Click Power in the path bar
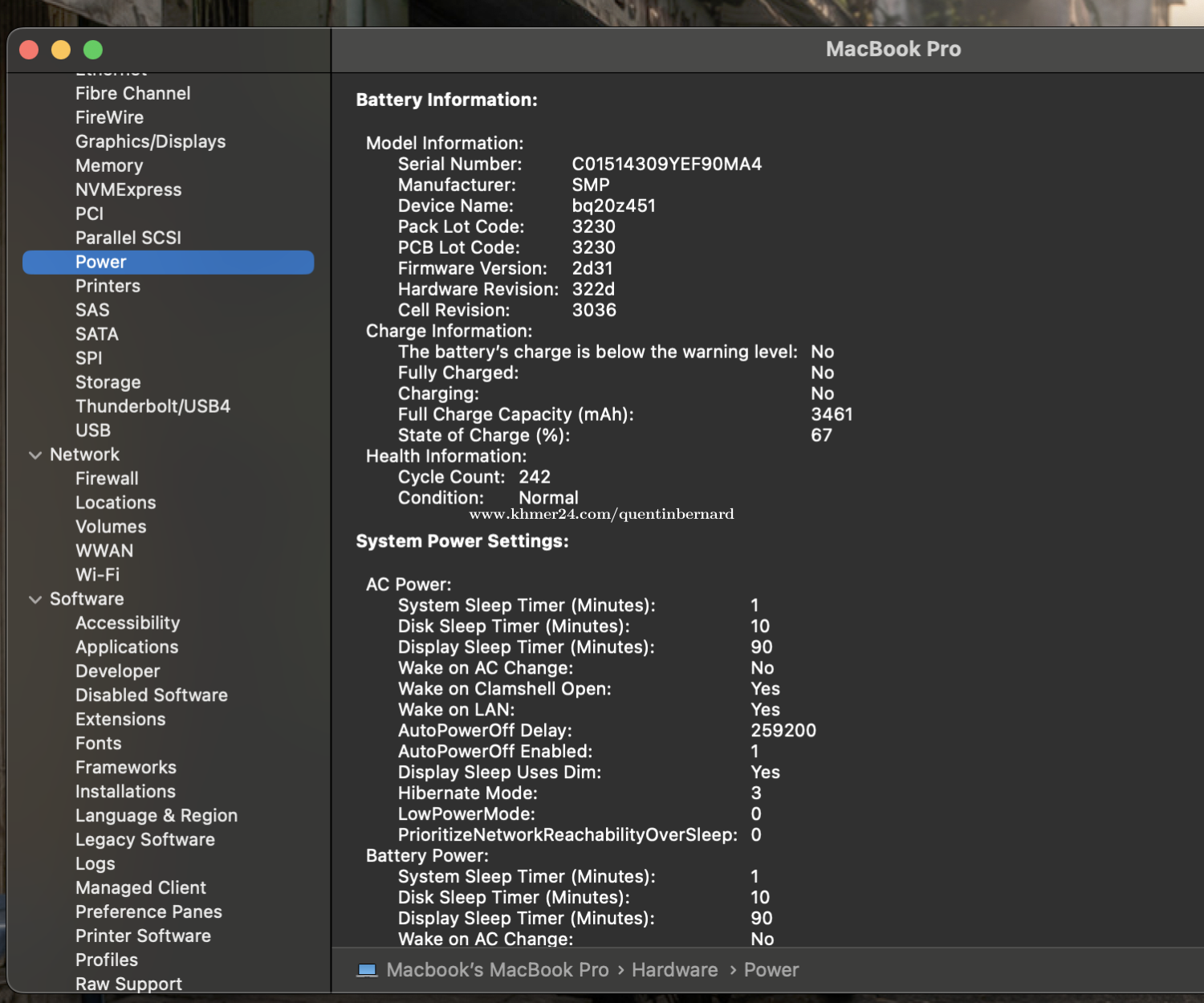The height and width of the screenshot is (1003, 1204). pyautogui.click(x=771, y=970)
